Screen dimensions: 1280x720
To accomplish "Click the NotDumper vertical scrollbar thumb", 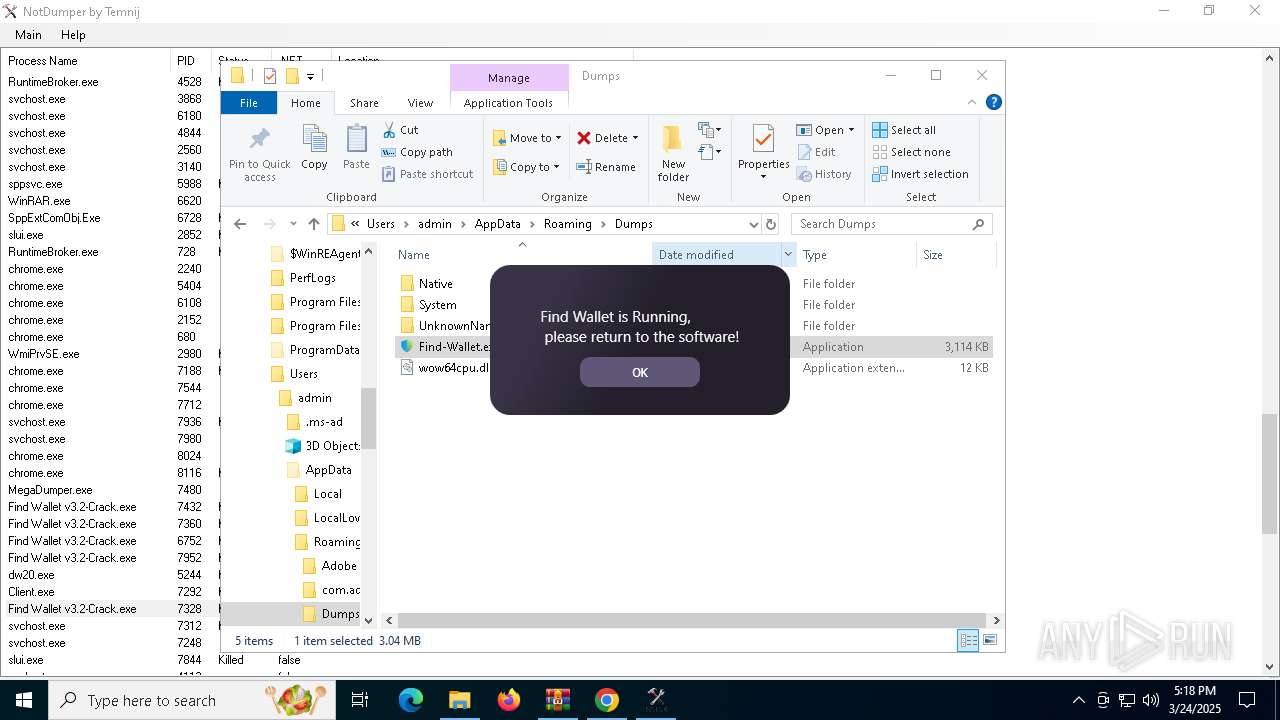I will point(1270,474).
